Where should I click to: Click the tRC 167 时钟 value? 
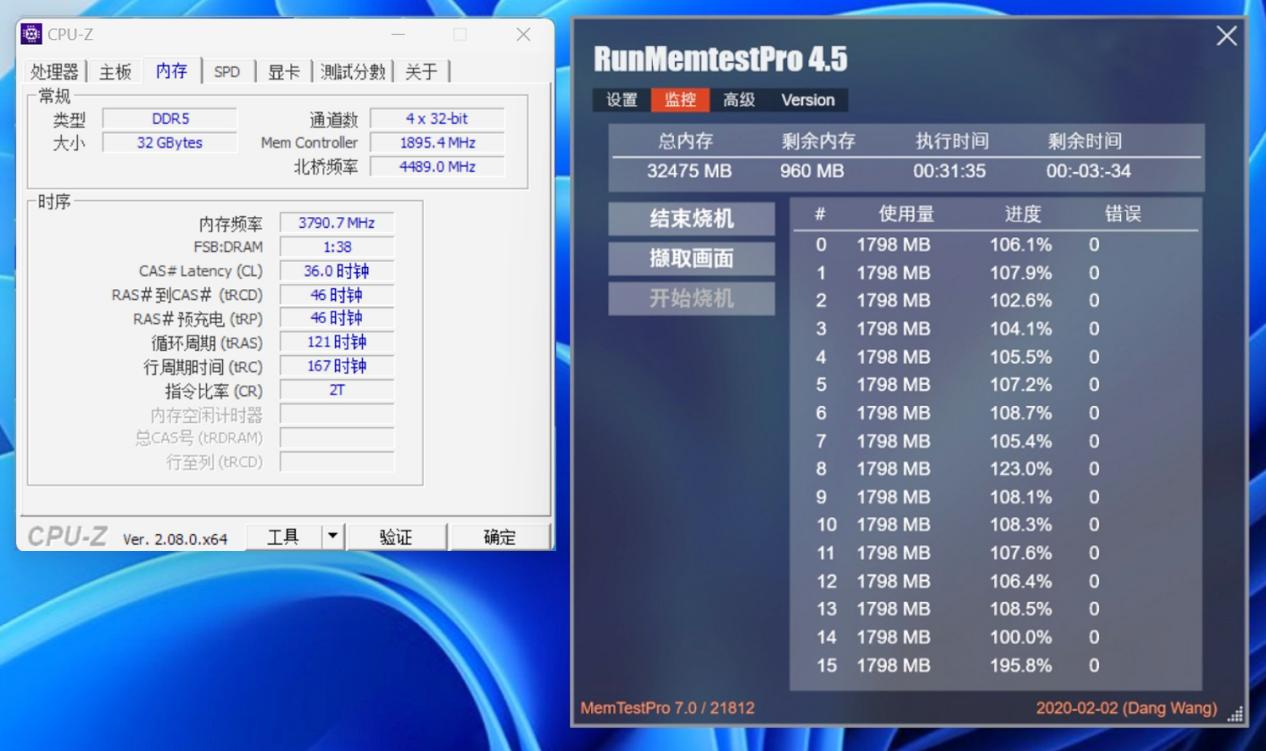[x=337, y=366]
